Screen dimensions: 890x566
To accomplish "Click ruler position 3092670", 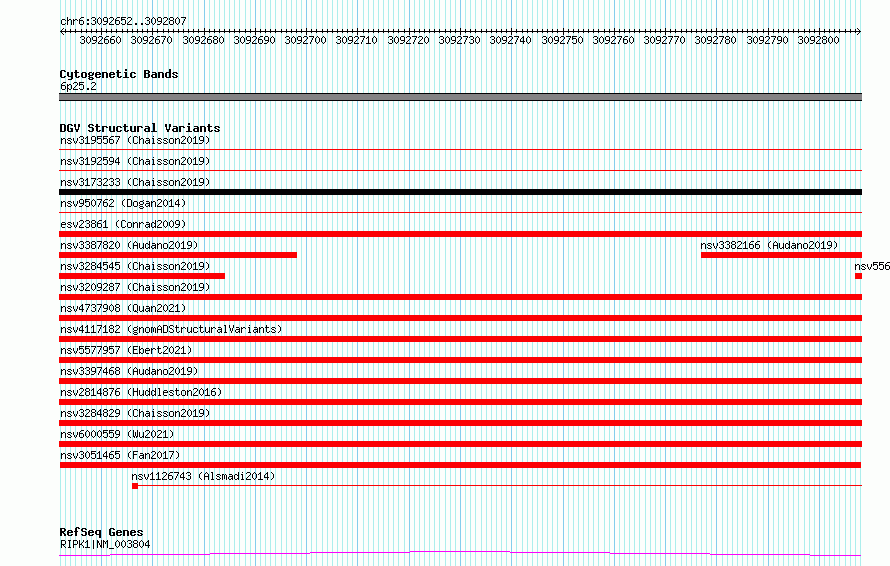I will pyautogui.click(x=152, y=40).
